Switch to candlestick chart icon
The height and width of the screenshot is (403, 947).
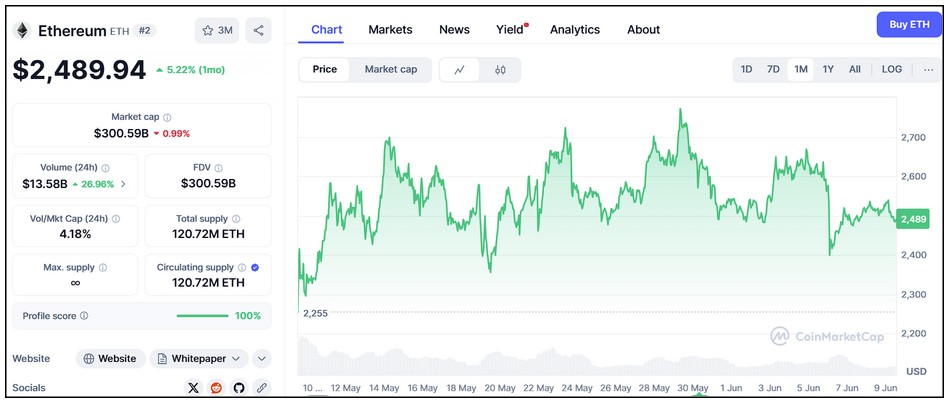click(500, 69)
